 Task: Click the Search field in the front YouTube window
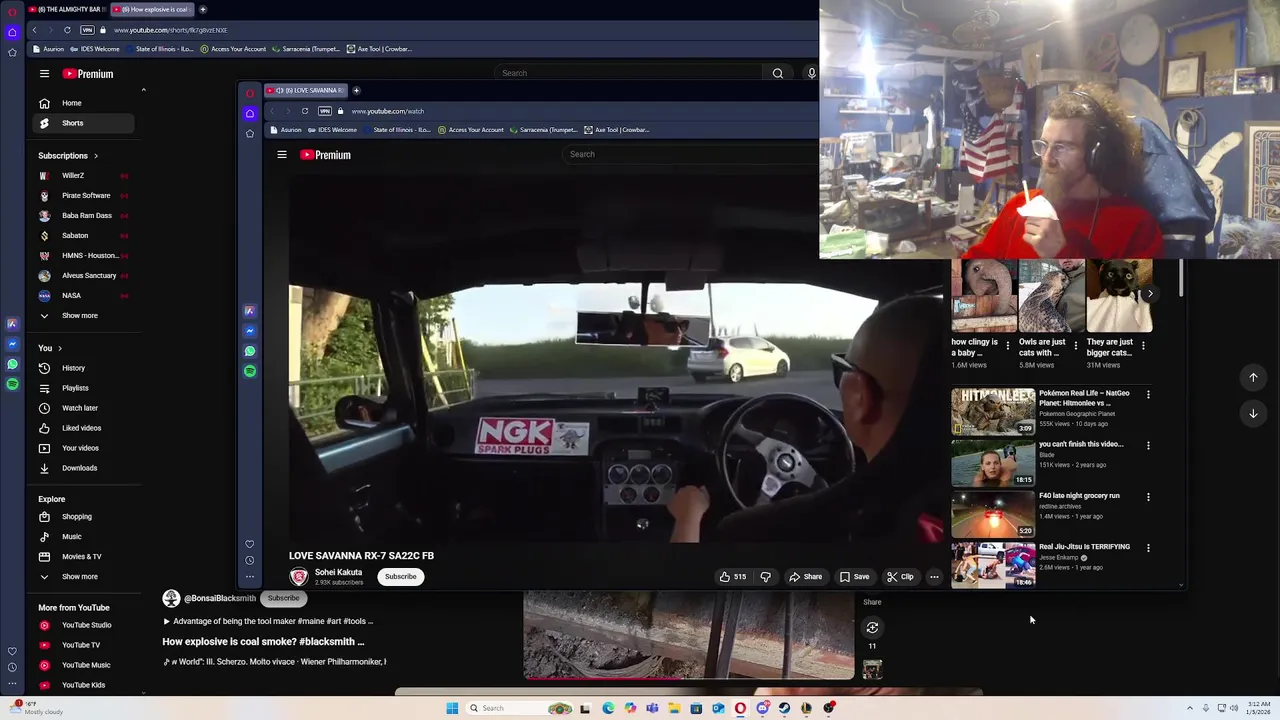coord(690,154)
